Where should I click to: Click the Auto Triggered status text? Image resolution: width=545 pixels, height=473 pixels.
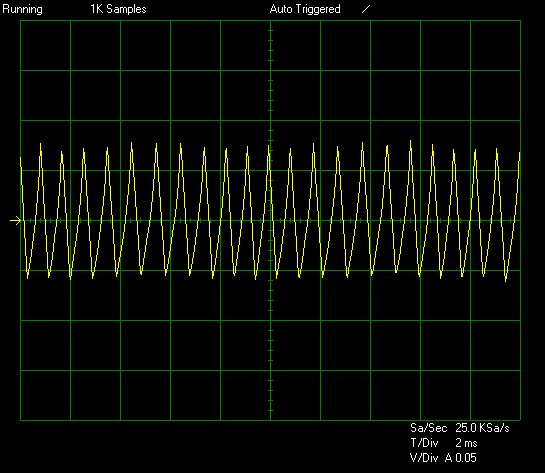305,9
